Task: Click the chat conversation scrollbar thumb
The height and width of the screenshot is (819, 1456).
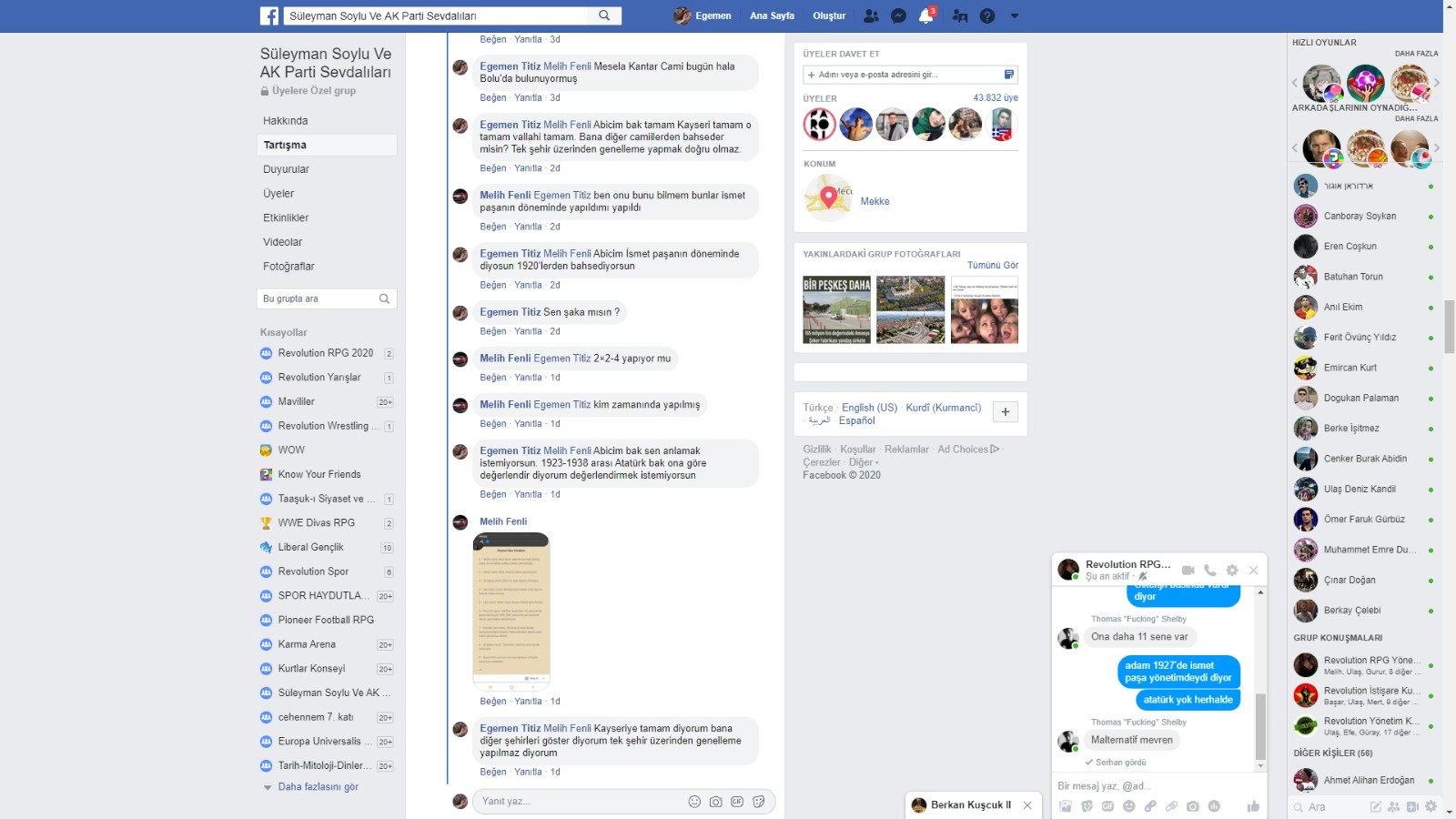Action: tap(1260, 726)
